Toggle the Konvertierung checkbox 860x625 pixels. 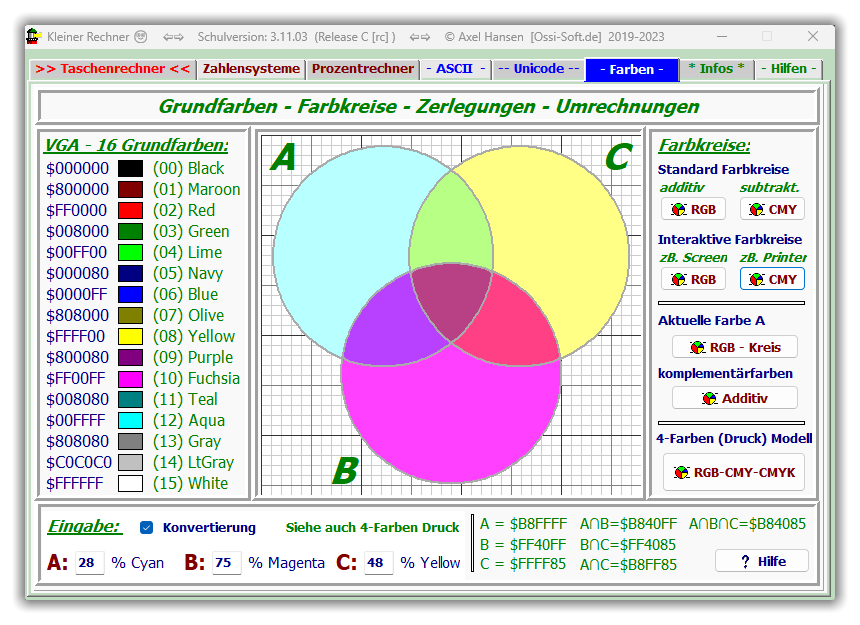pos(147,527)
